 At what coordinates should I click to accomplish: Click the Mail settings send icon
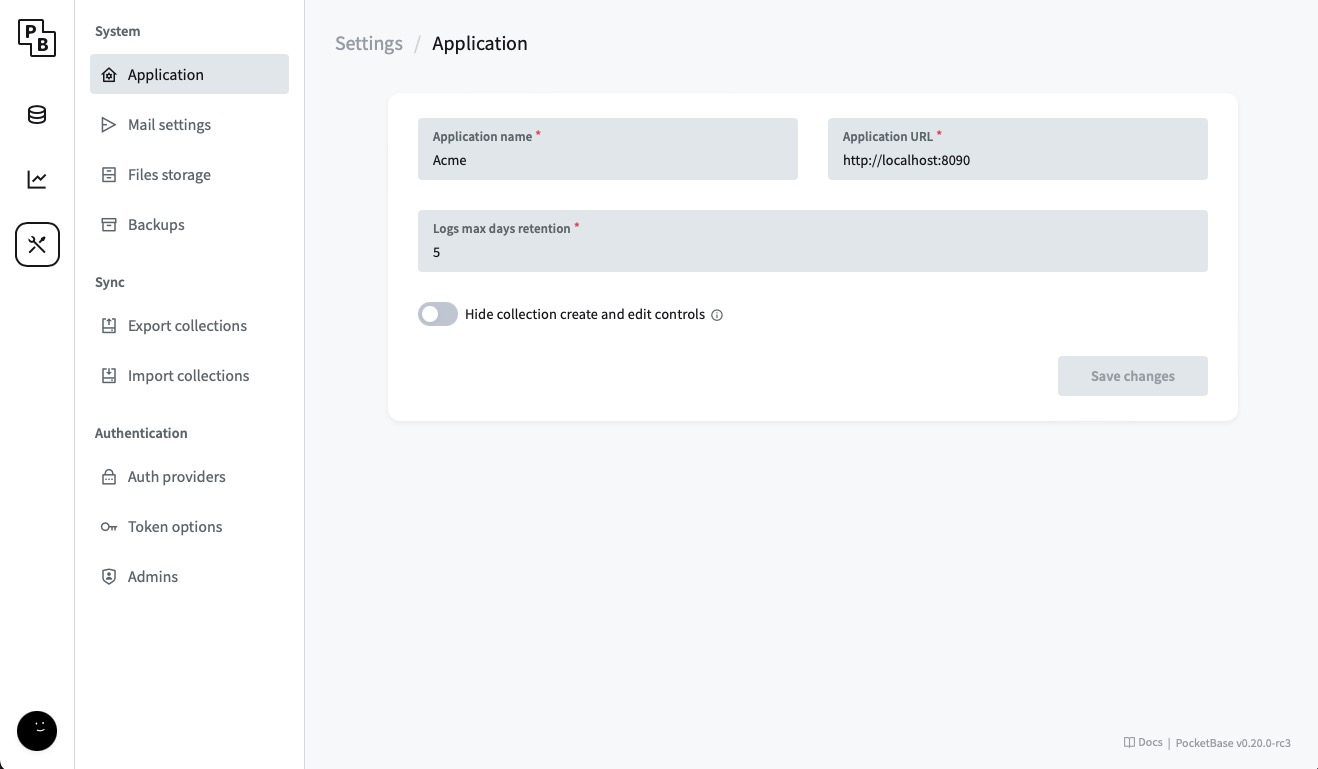[x=109, y=125]
